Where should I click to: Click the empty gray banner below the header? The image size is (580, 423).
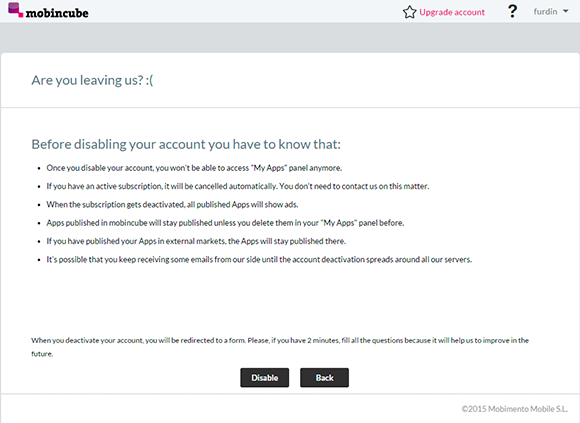[x=290, y=38]
